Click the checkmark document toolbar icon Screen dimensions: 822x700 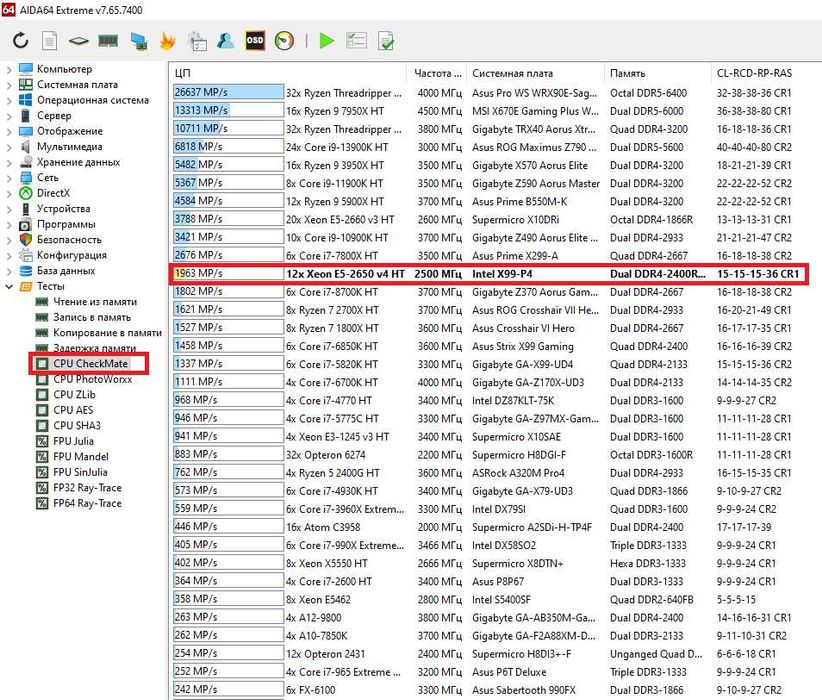click(x=386, y=41)
